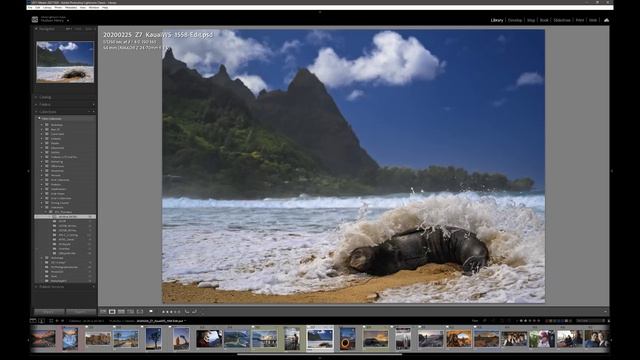Click the filmstrip go back arrow
The width and height of the screenshot is (640, 360).
pos(57,321)
